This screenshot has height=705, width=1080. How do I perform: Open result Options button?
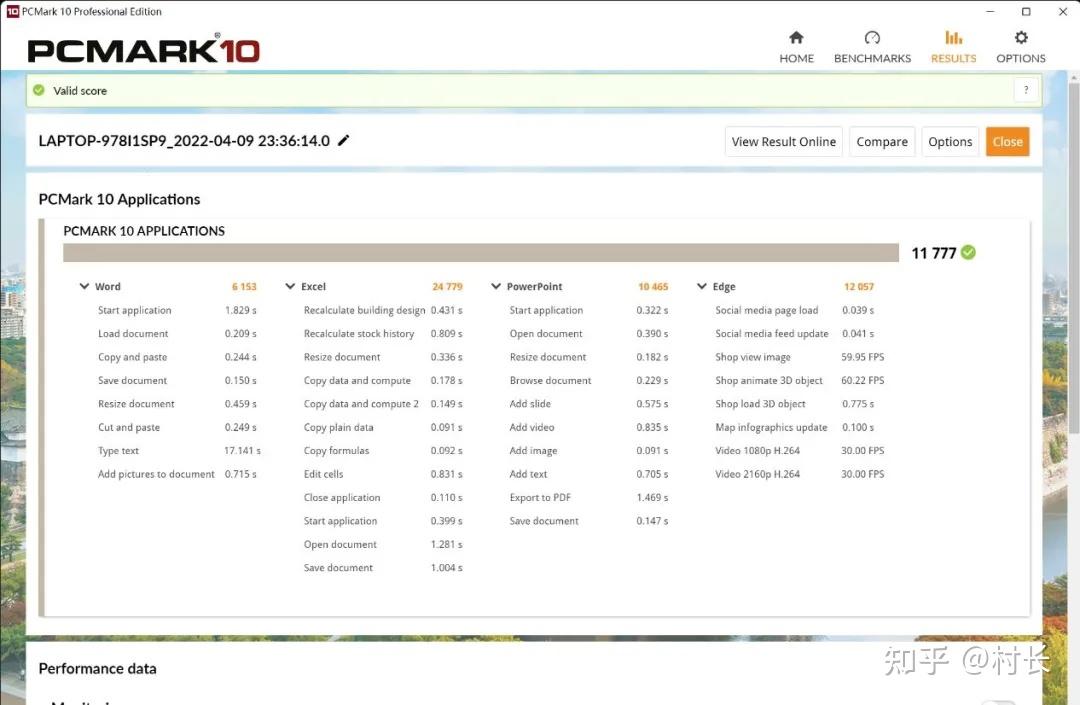coord(950,142)
